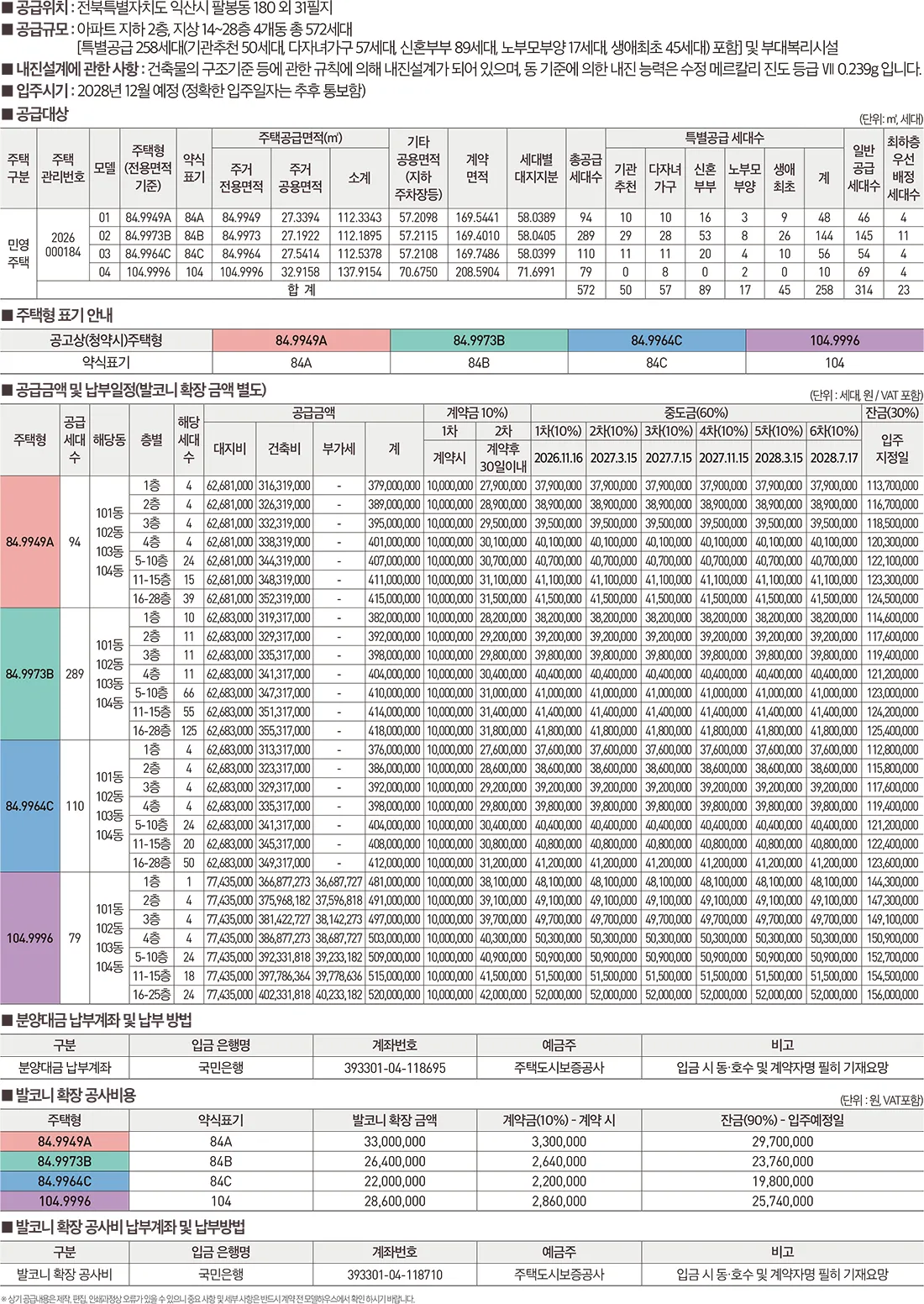Click housing management number 2026 000184
The image size is (924, 1304).
(63, 244)
